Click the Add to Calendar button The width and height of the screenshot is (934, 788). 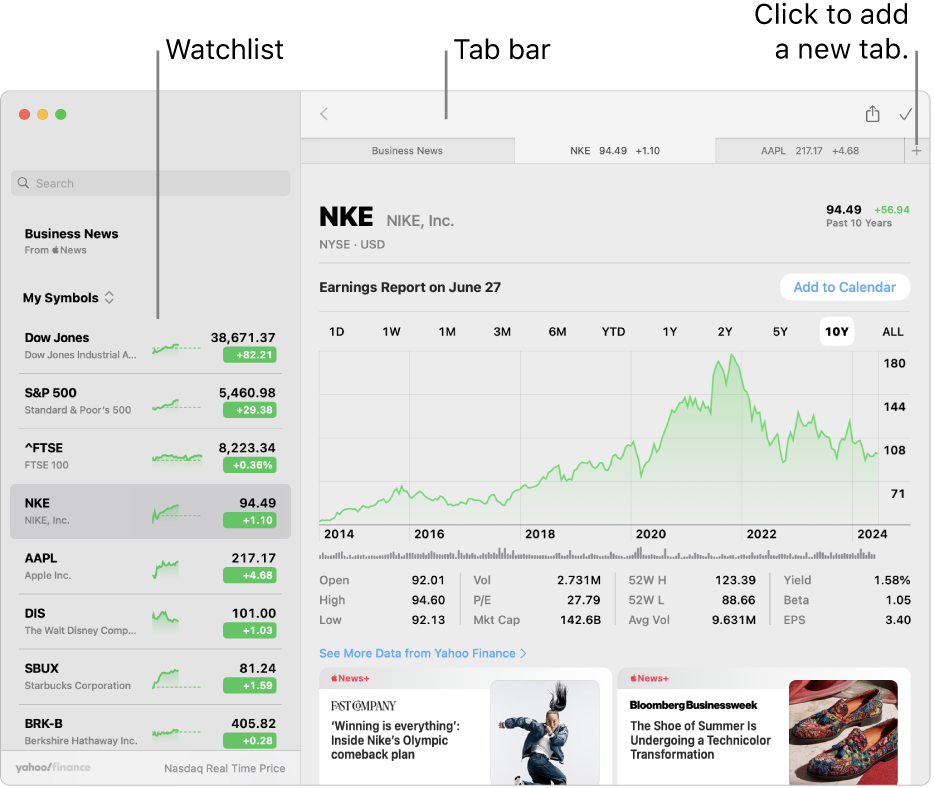tap(844, 287)
